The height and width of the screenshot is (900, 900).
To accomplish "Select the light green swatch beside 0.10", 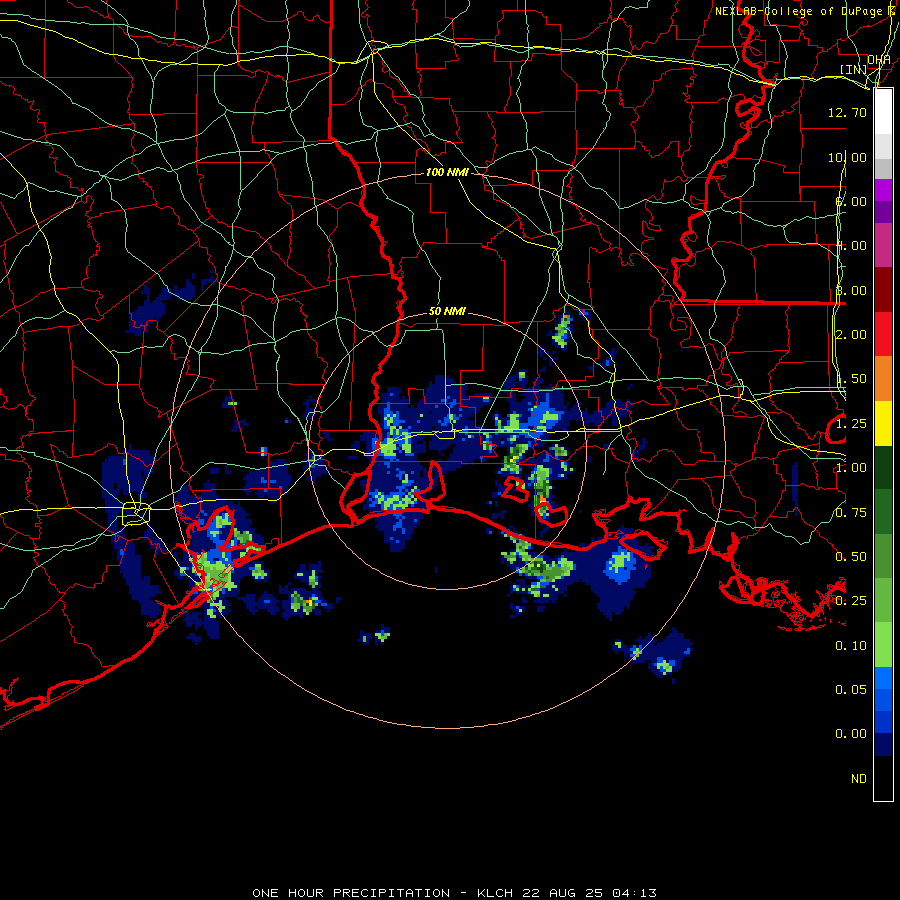I will (x=883, y=645).
